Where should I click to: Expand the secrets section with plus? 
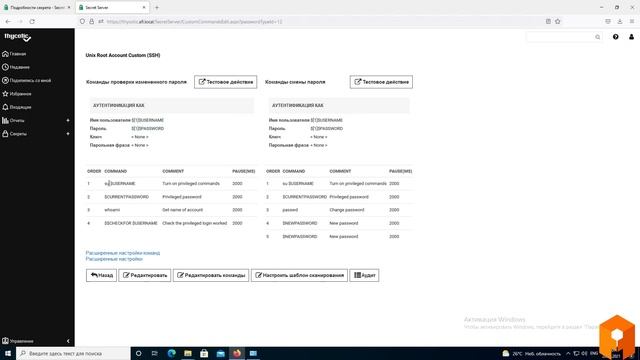pyautogui.click(x=68, y=133)
